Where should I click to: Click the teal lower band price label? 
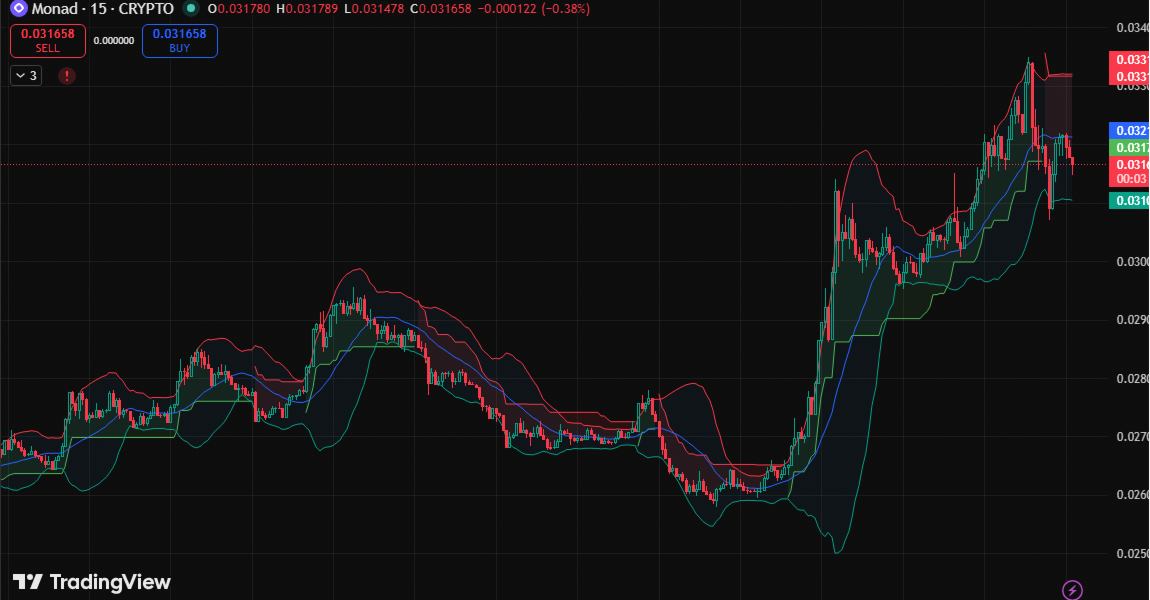[1129, 200]
